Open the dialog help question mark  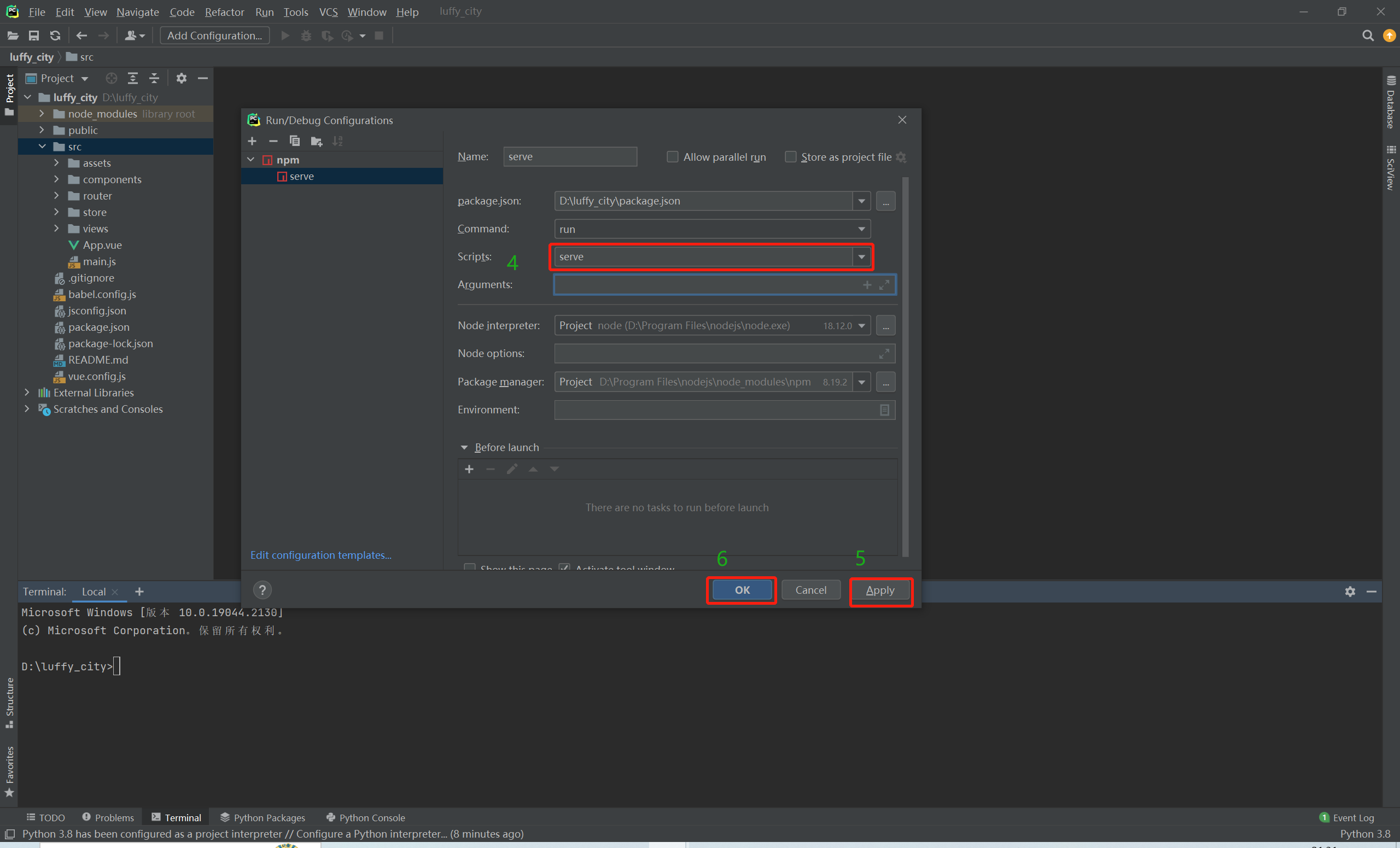click(x=262, y=590)
